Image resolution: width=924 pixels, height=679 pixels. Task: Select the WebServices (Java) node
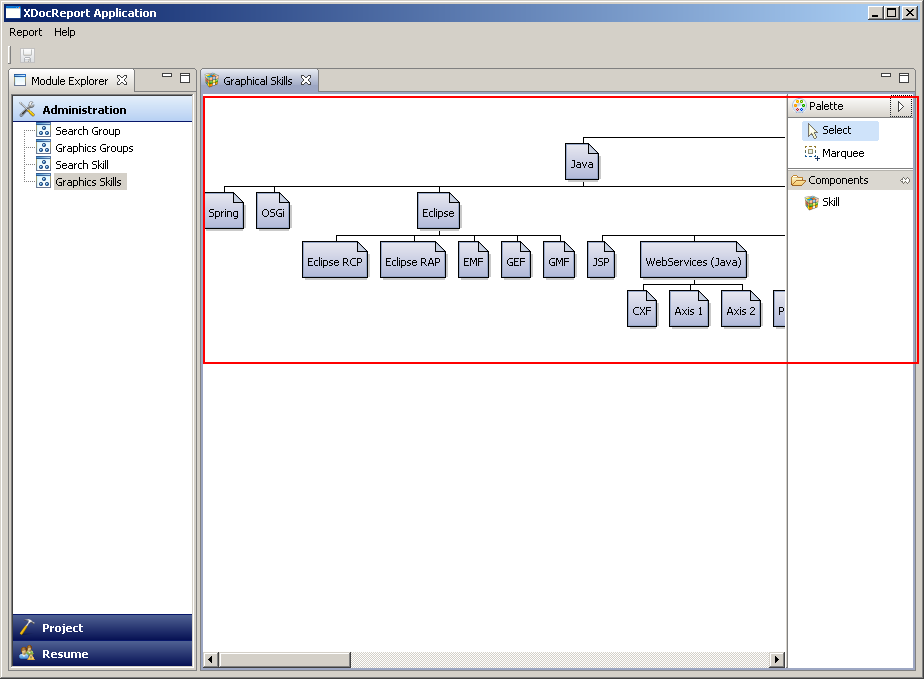click(694, 259)
